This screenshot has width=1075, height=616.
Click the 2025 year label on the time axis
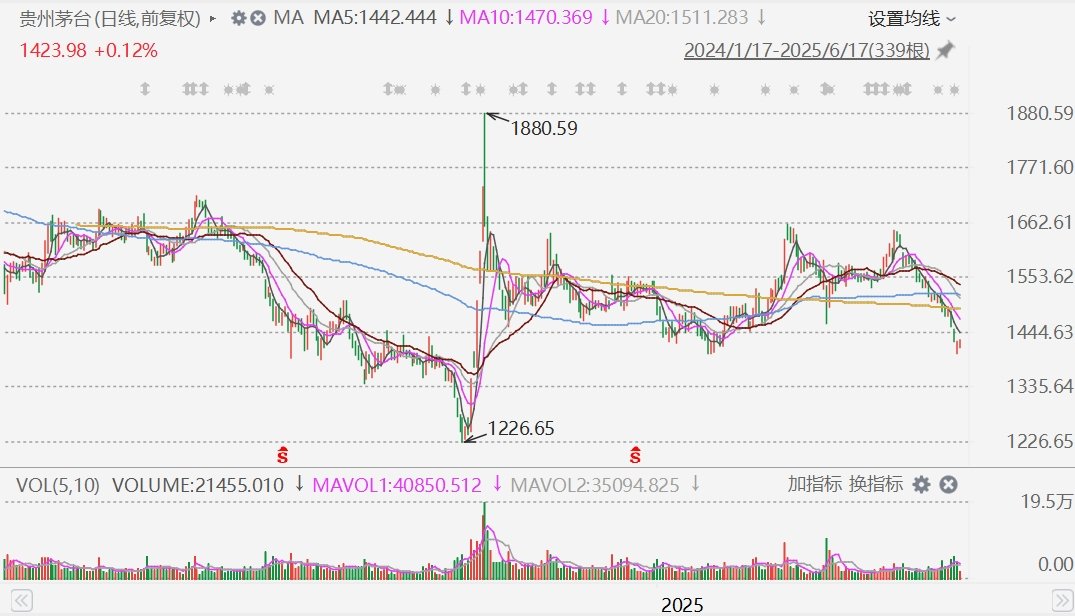coord(682,604)
